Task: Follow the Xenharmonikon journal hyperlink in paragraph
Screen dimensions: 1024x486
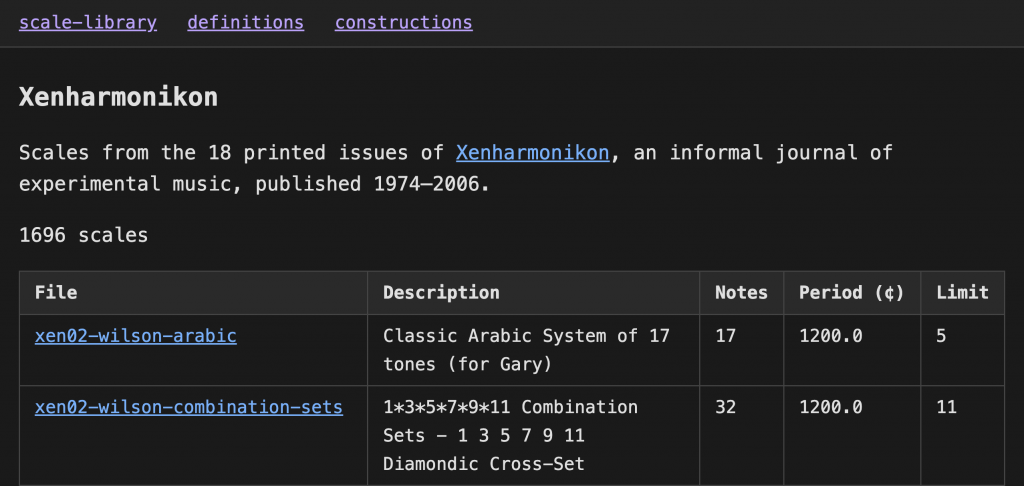Action: tap(532, 153)
